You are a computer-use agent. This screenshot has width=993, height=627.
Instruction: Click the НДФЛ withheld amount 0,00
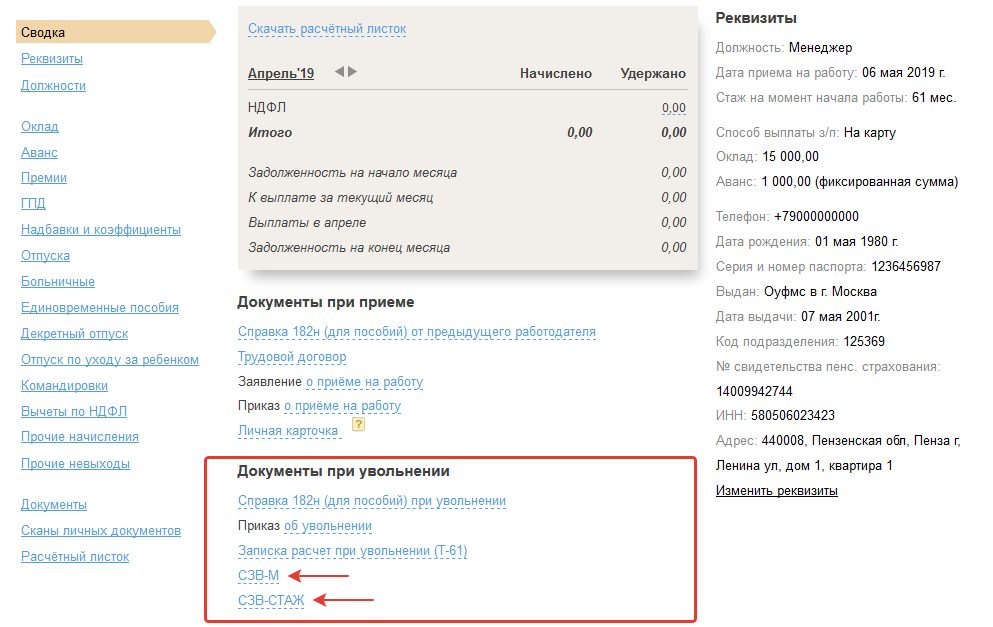(673, 108)
